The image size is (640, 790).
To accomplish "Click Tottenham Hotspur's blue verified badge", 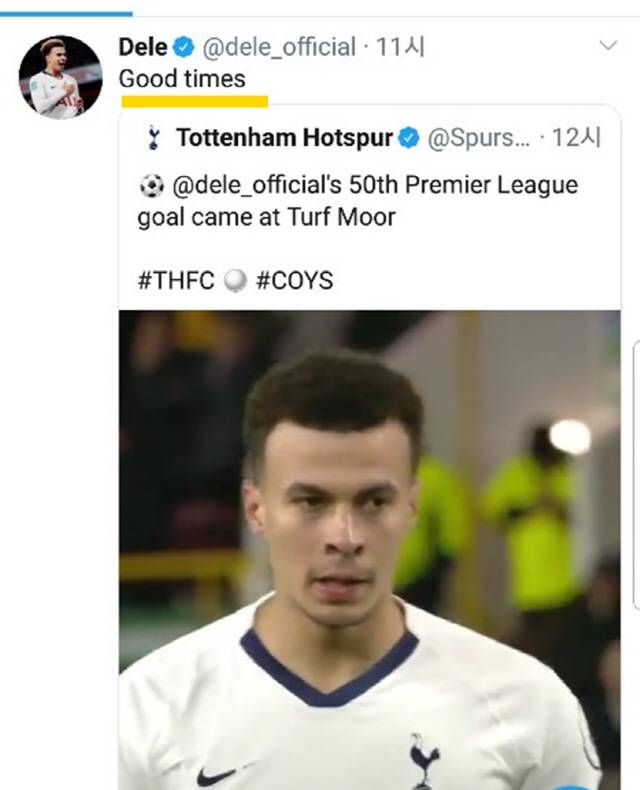I will (409, 138).
